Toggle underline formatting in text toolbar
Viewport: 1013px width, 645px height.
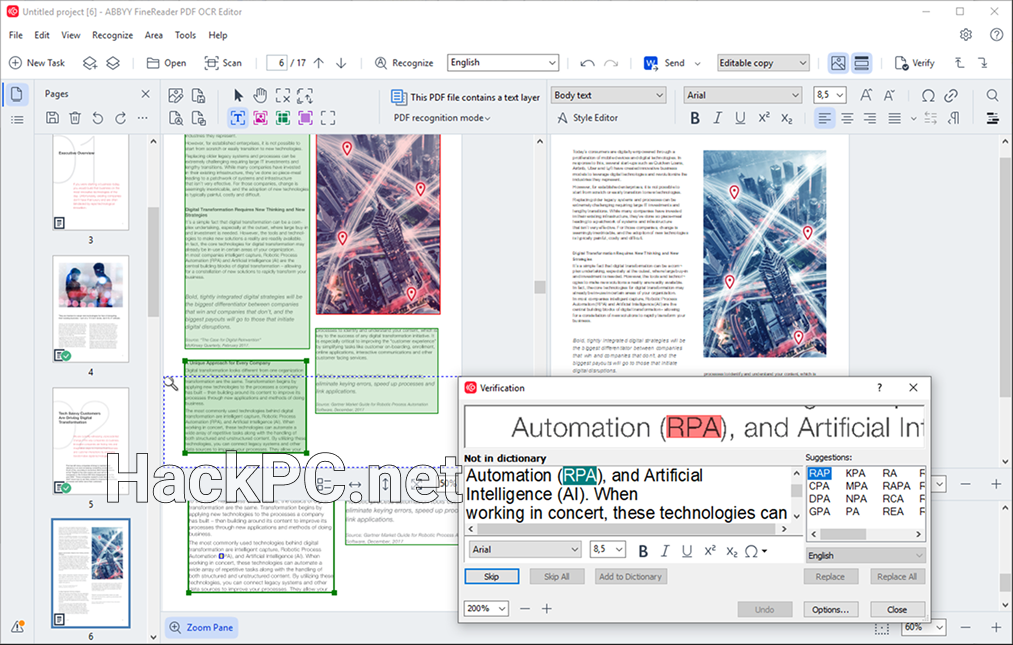pos(740,118)
